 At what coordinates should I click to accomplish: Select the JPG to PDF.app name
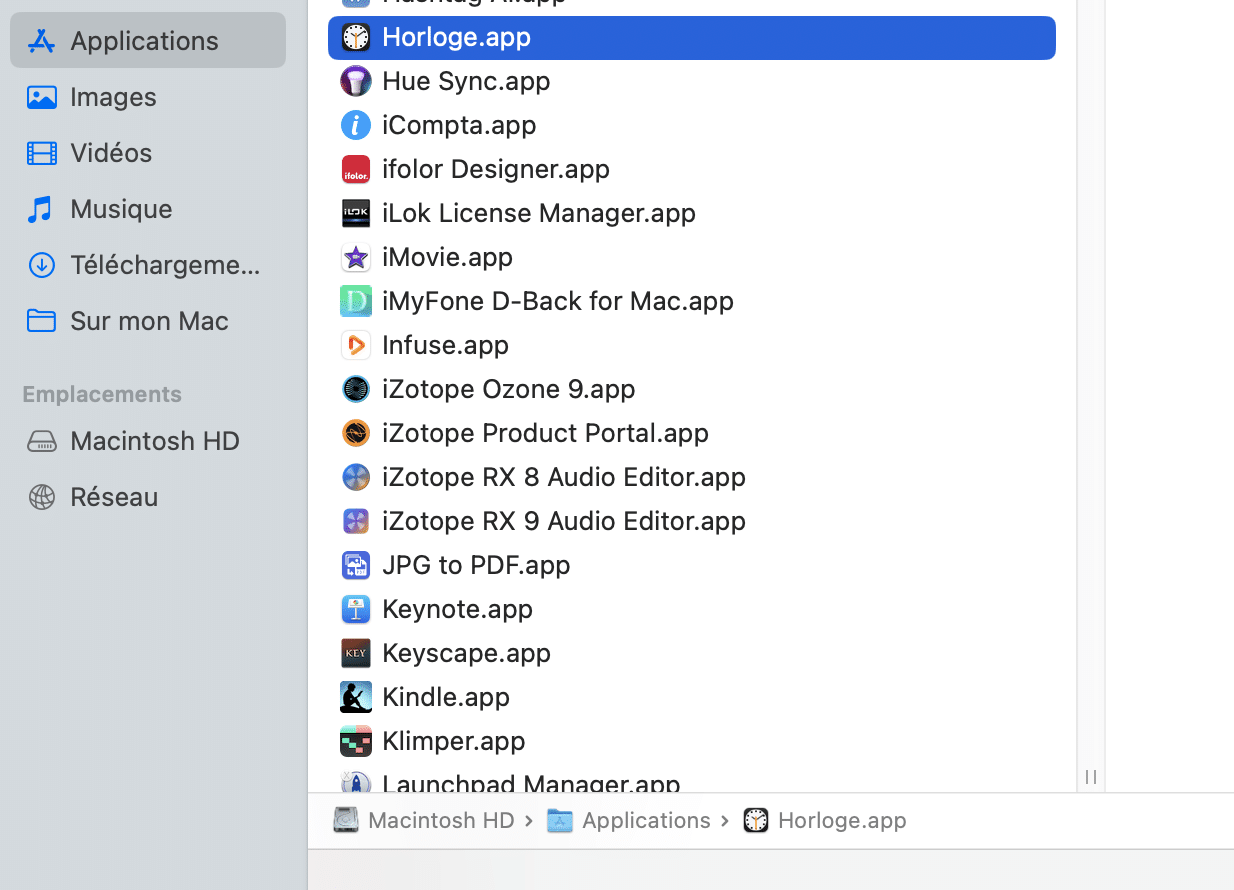click(x=476, y=565)
